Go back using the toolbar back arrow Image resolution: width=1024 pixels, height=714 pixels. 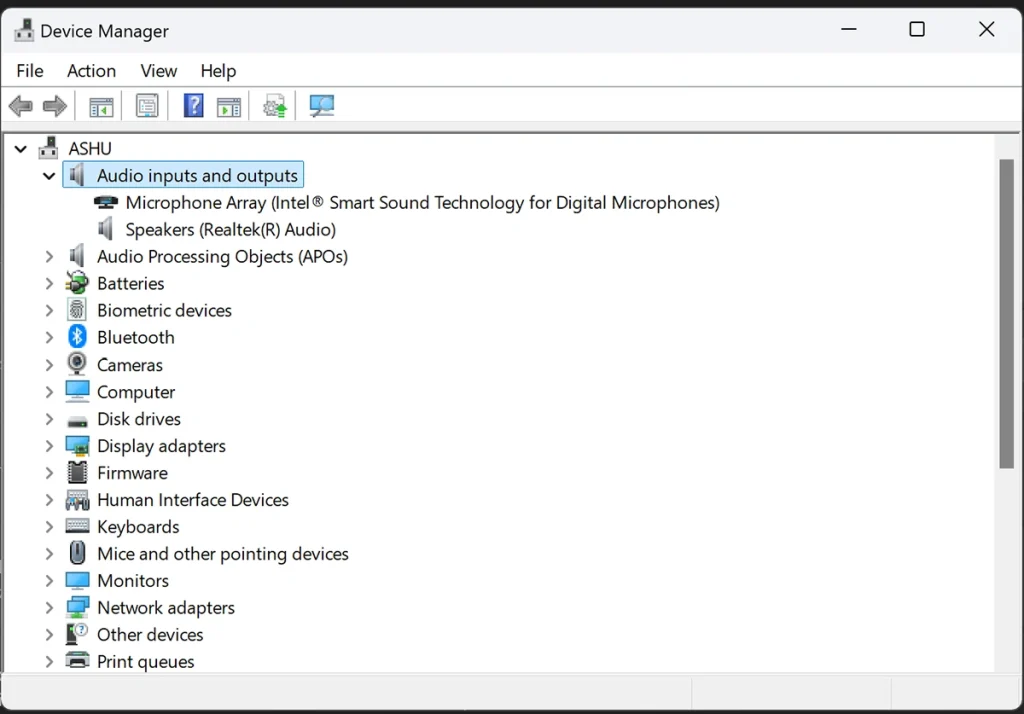(21, 106)
